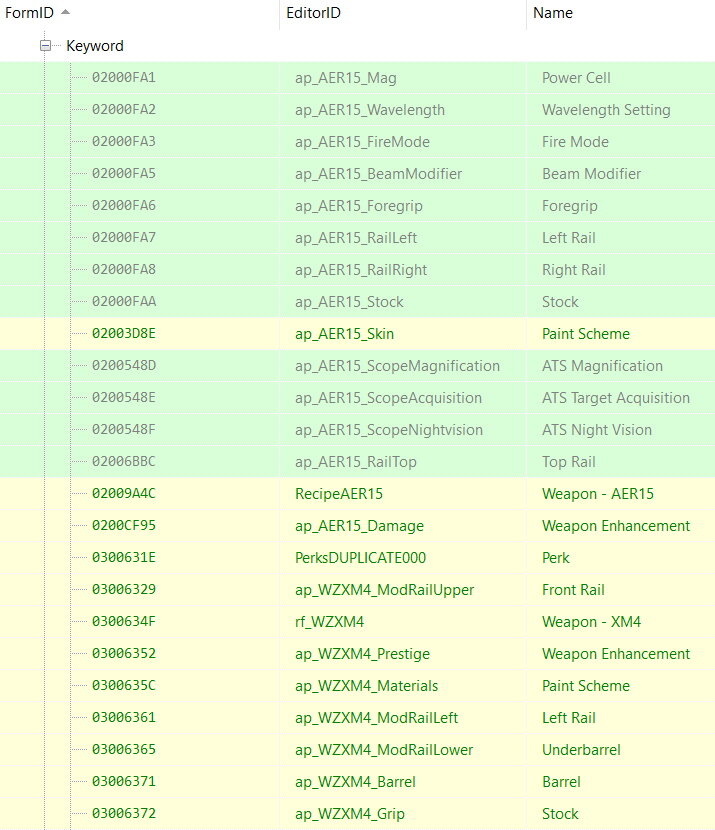Image resolution: width=715 pixels, height=830 pixels.
Task: Select FormID 03006372 row
Action: [x=357, y=813]
